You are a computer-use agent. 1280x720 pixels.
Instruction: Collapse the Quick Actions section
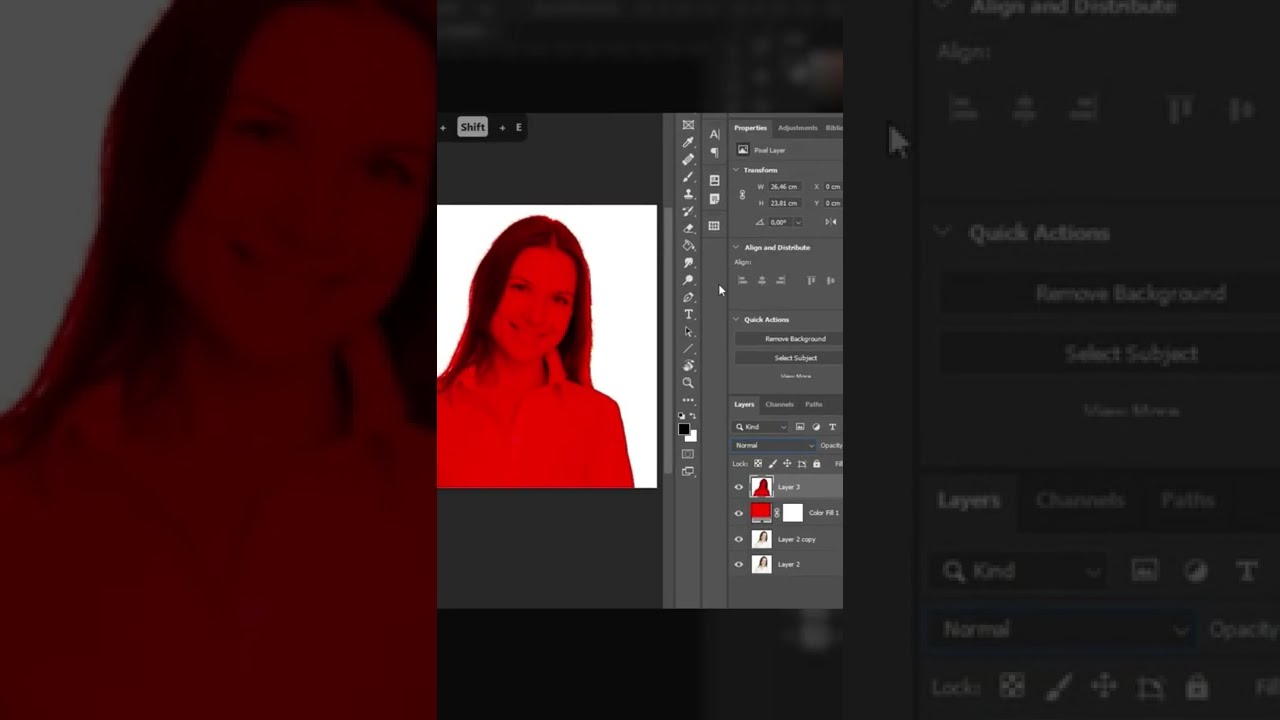(737, 319)
